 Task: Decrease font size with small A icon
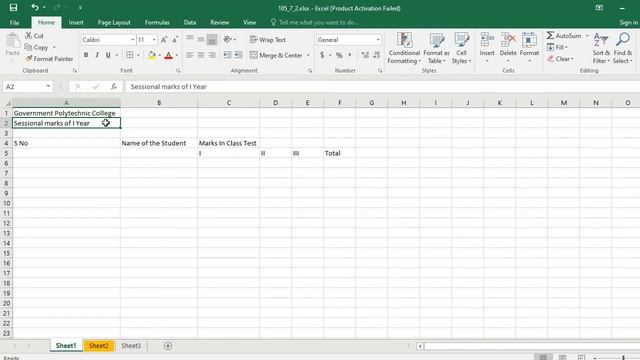point(175,40)
